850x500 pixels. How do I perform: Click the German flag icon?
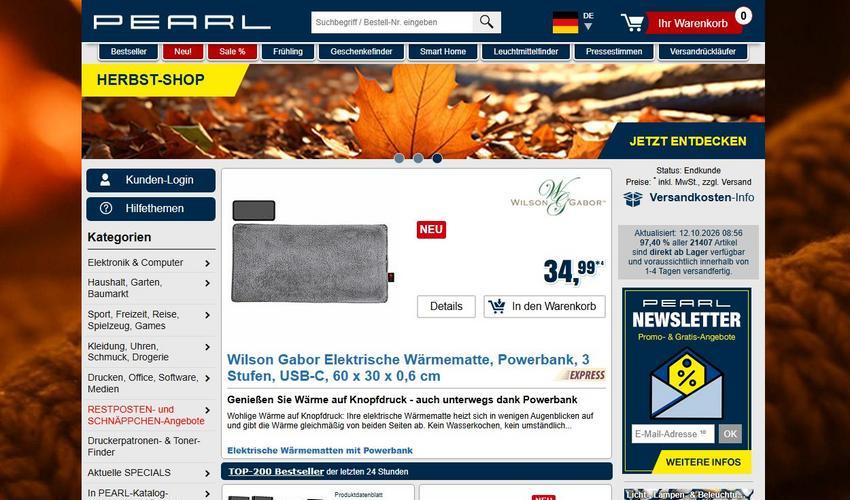pos(565,23)
